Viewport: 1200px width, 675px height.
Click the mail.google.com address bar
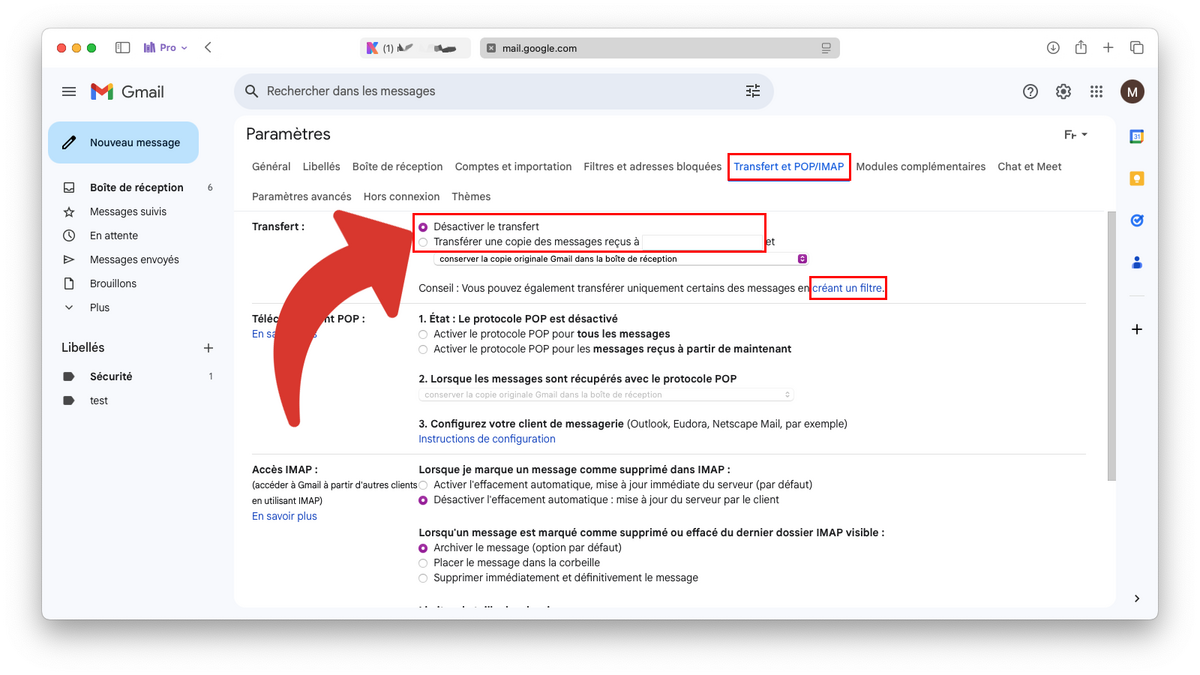coord(660,48)
